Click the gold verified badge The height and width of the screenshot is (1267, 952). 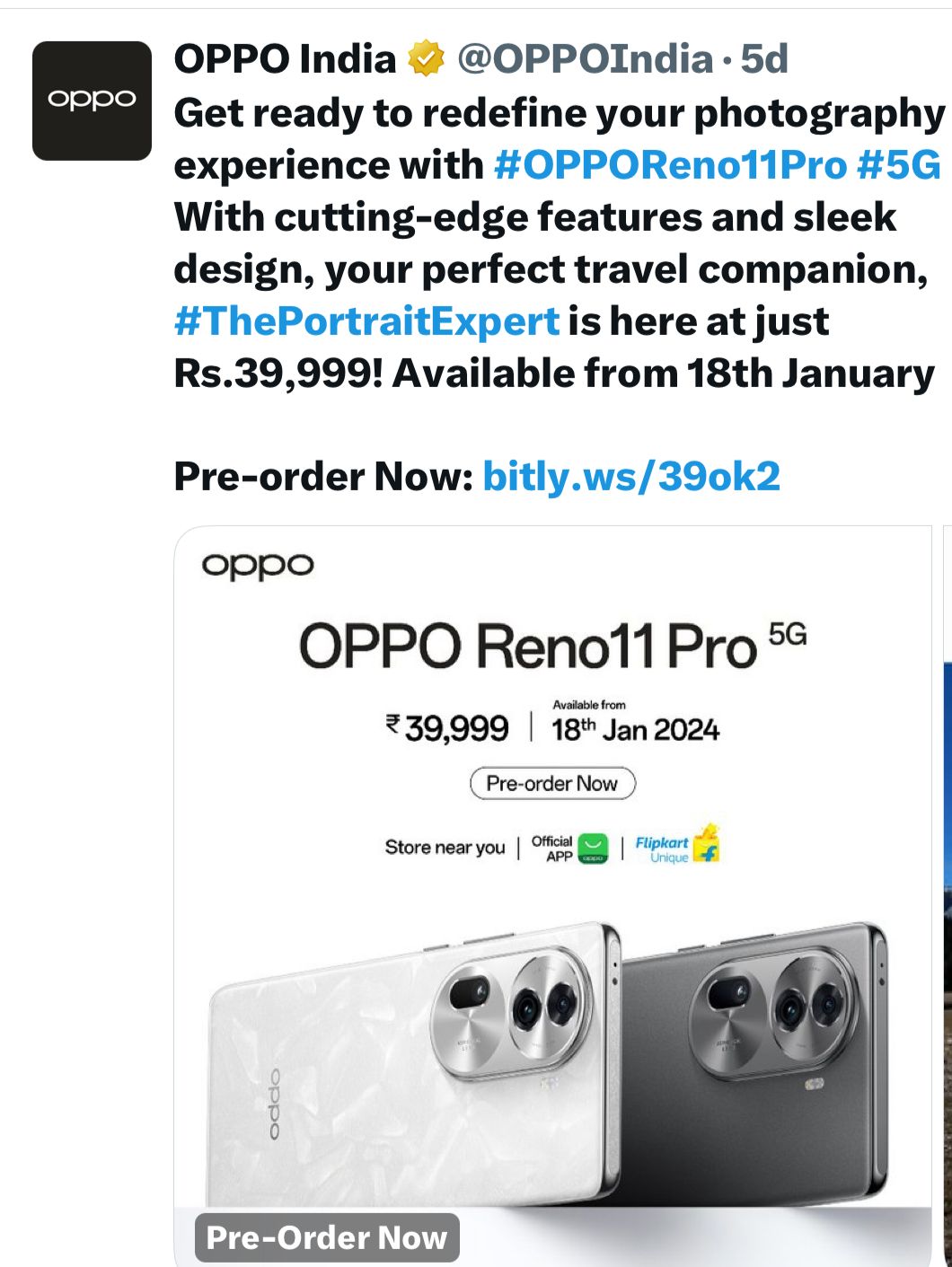[x=427, y=60]
